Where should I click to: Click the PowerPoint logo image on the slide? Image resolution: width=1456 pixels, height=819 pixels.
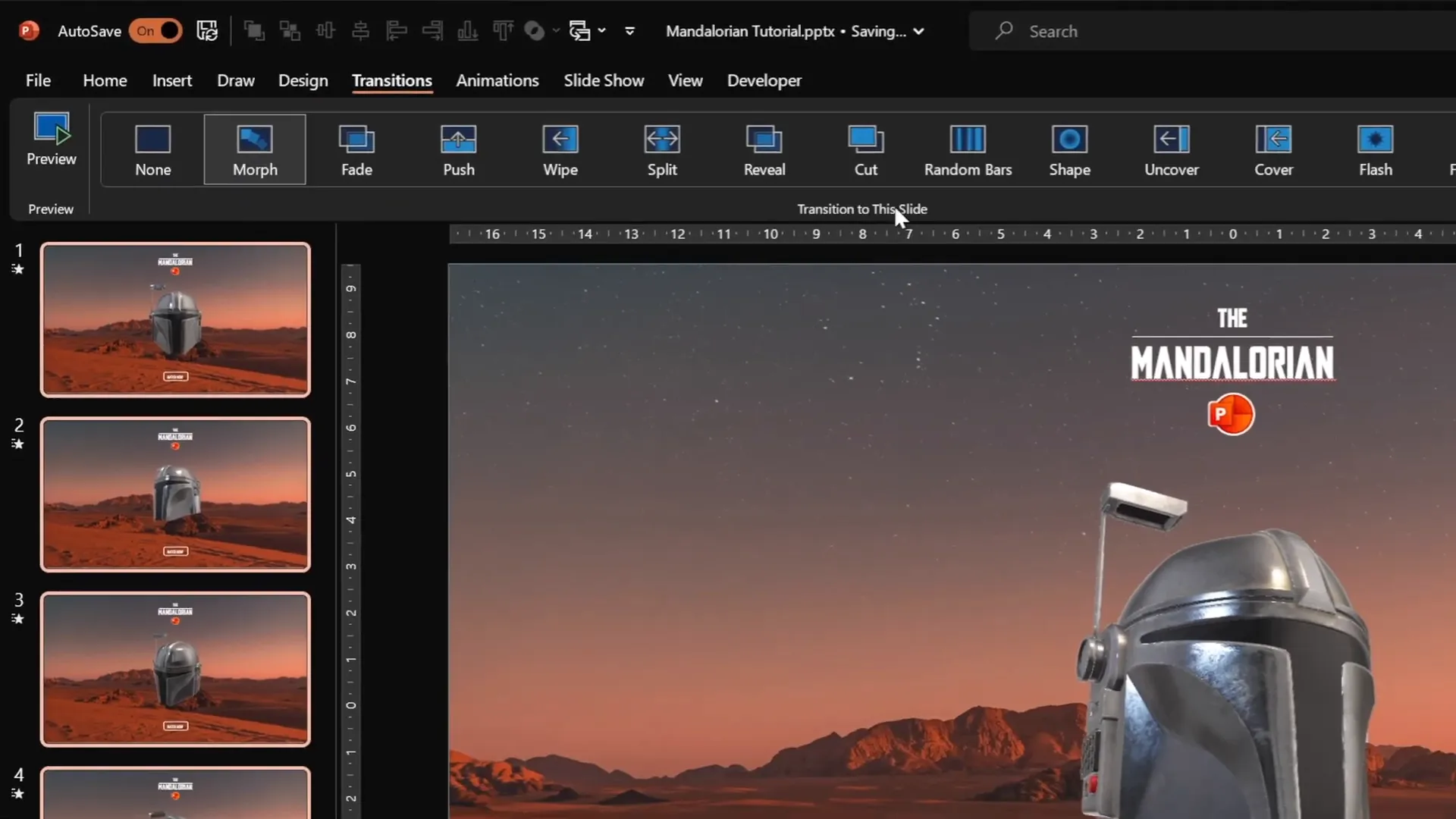[1231, 414]
